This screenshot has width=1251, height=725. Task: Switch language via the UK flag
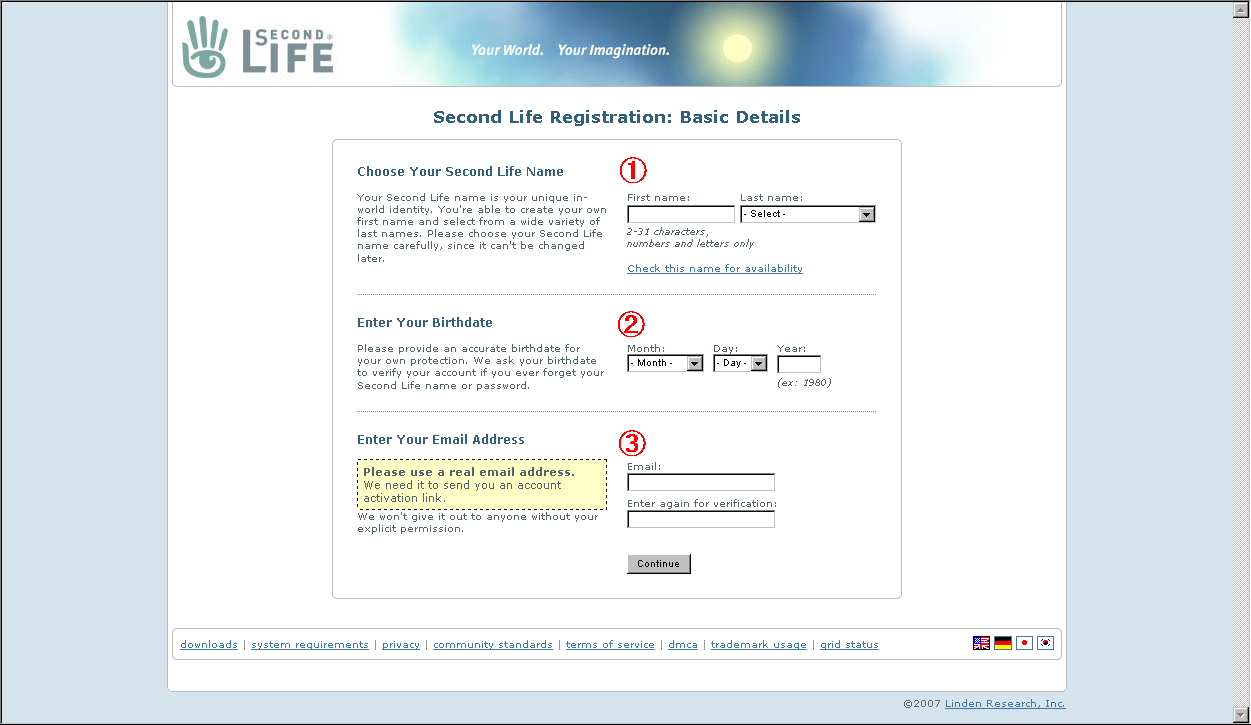981,643
